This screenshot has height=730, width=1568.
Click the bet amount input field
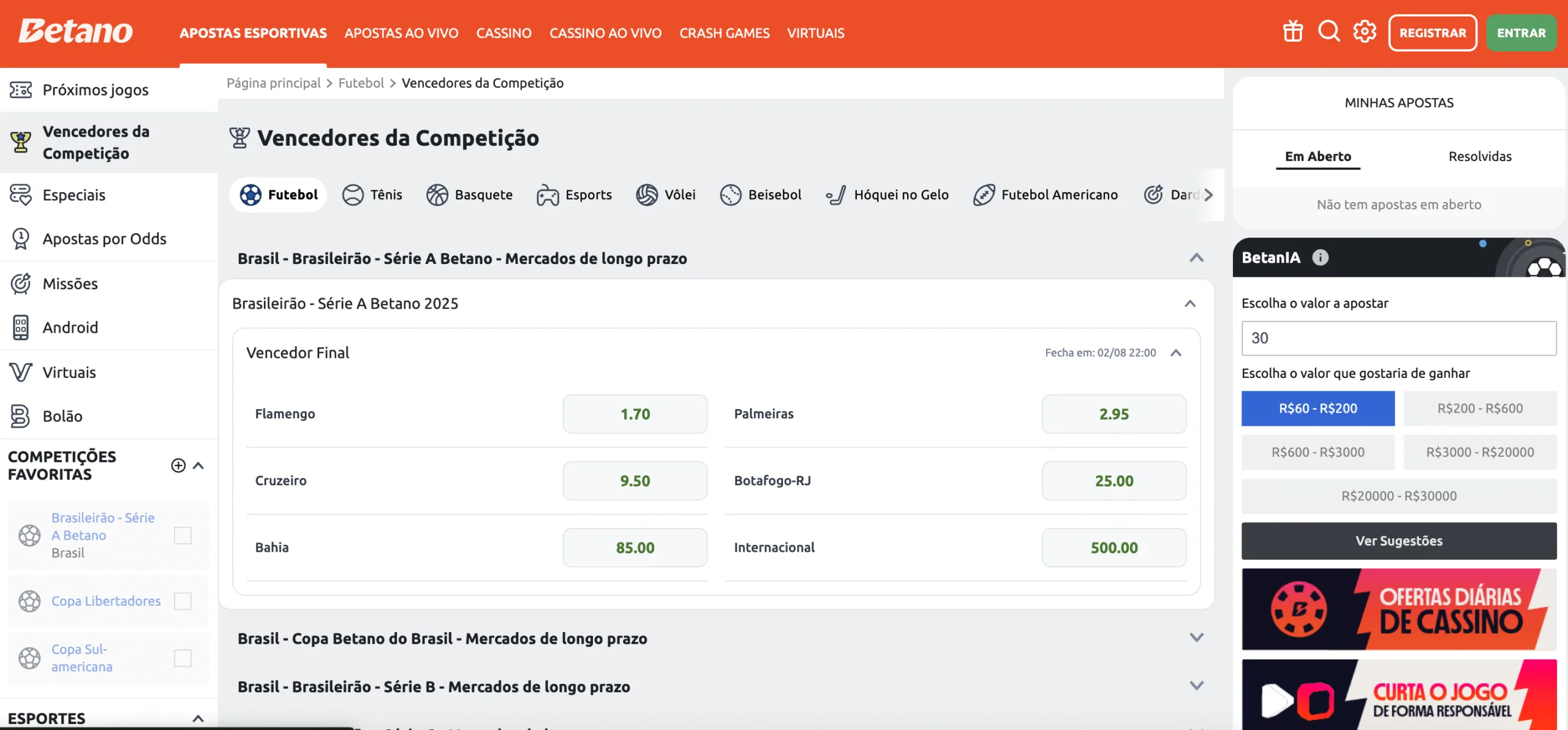click(1399, 338)
